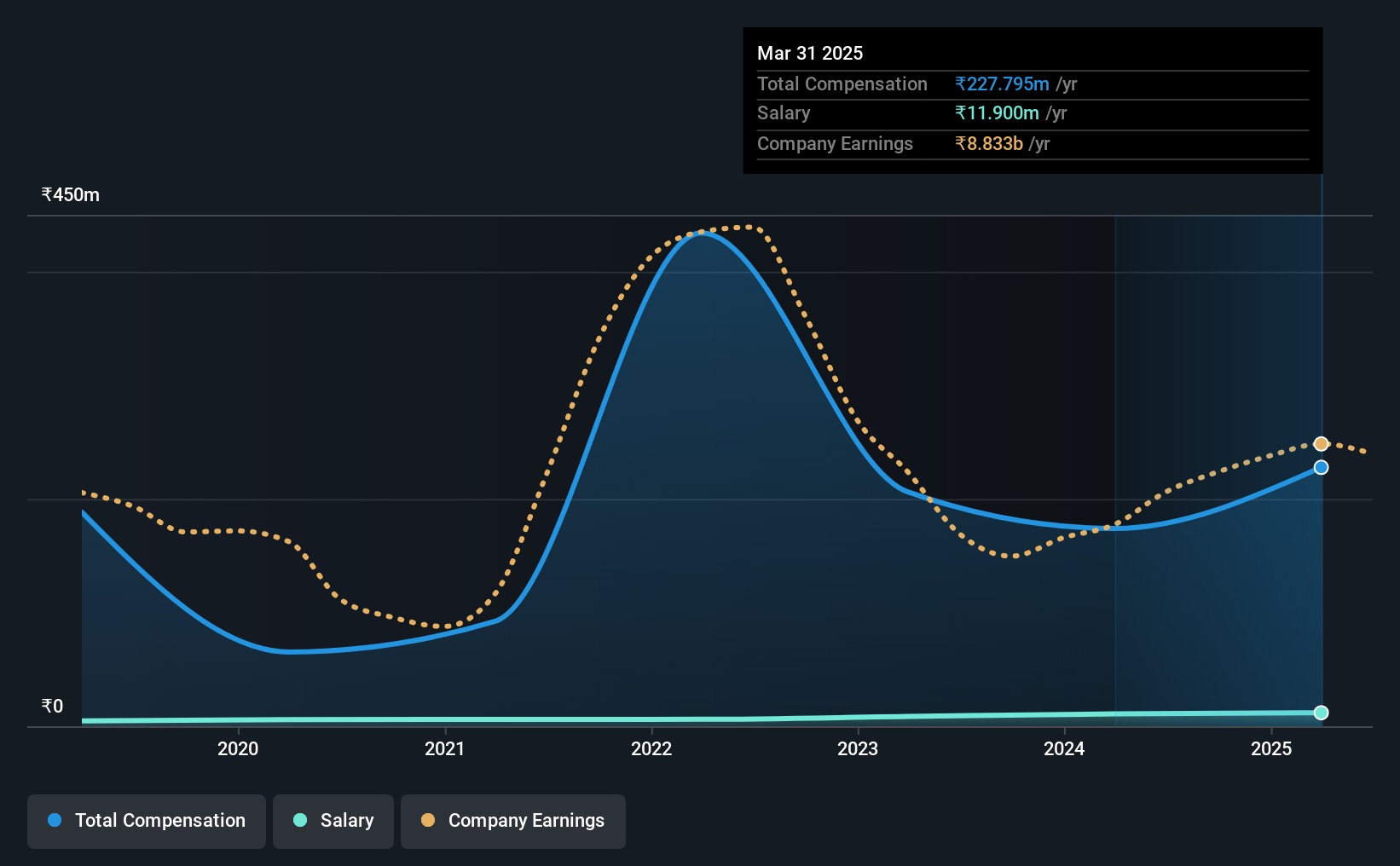Click the Mar 31 2025 tooltip date

pyautogui.click(x=810, y=53)
